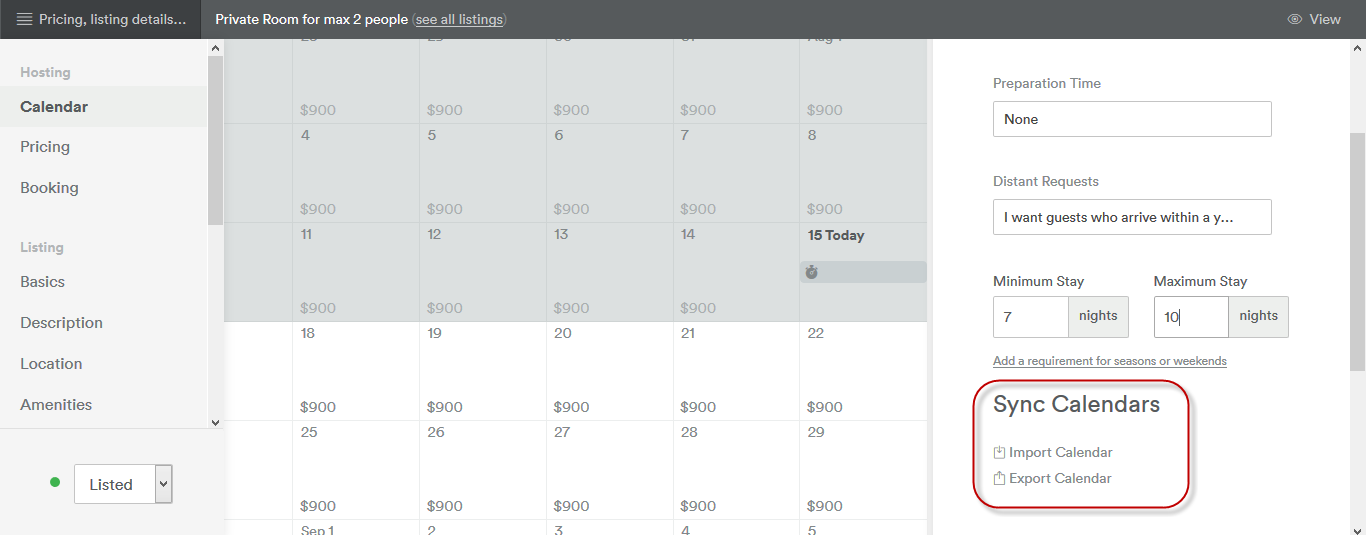Go to the Pricing menu item
Image resolution: width=1366 pixels, height=535 pixels.
45,147
